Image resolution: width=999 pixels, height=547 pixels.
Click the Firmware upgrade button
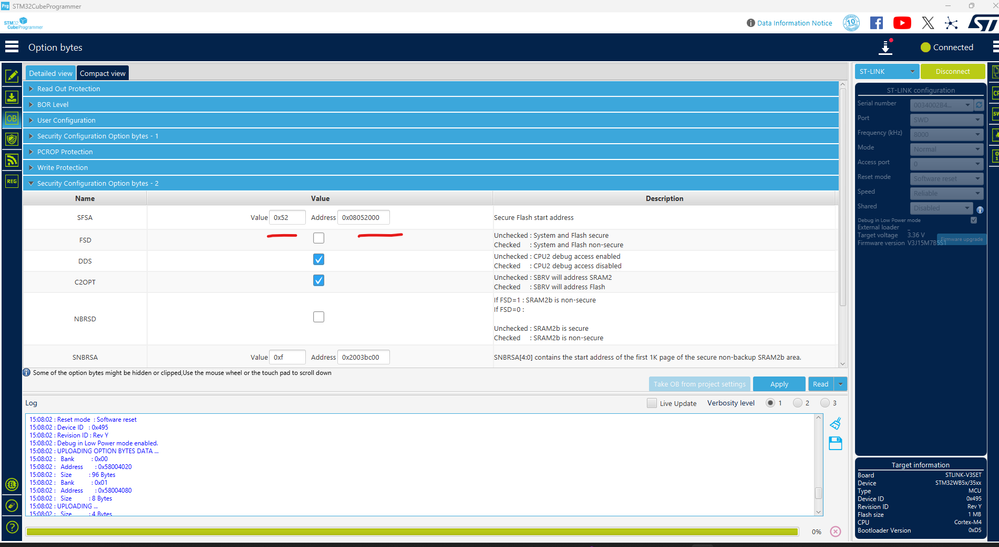click(962, 239)
